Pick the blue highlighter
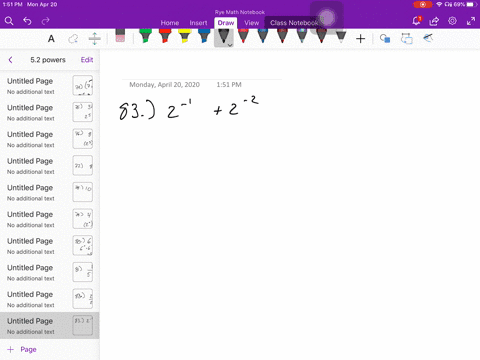Viewport: 480px width, 360px height. (204, 36)
